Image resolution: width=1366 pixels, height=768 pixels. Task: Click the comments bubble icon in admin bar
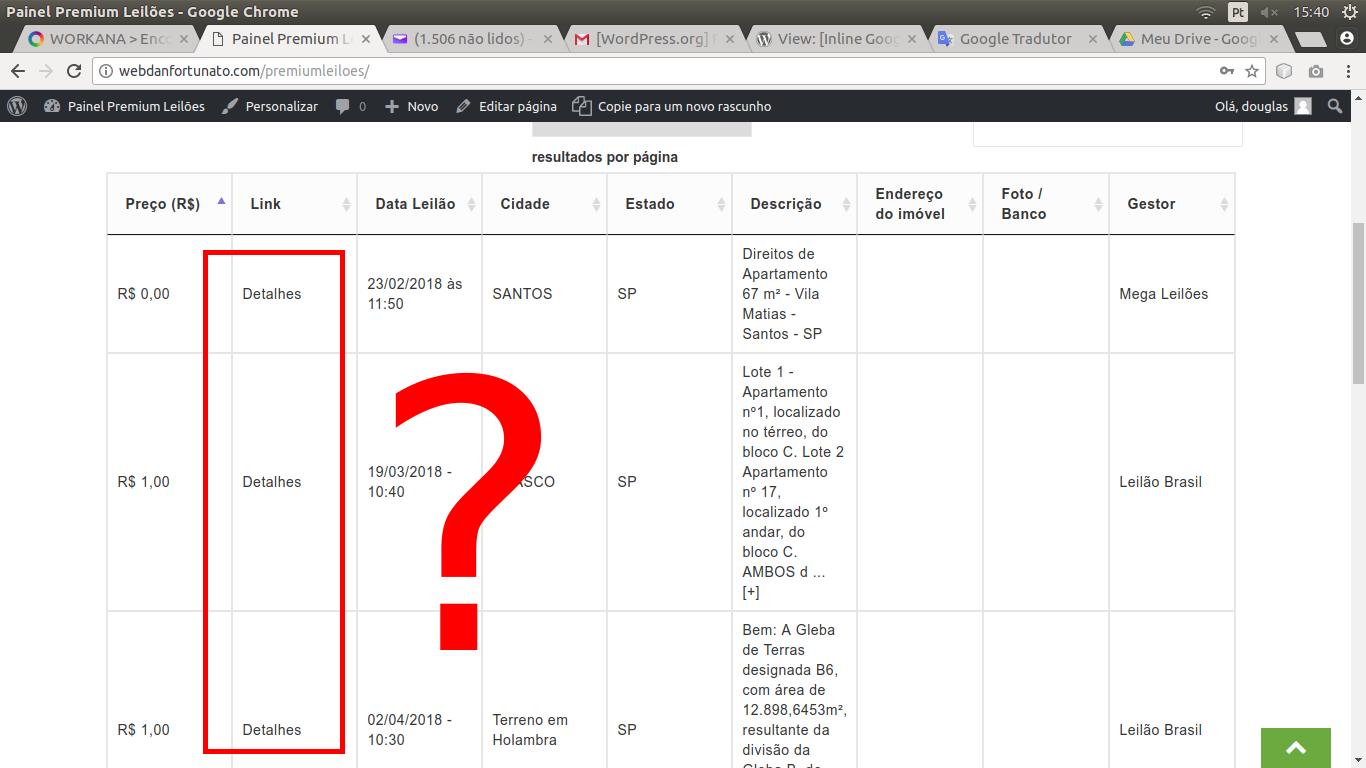click(350, 106)
